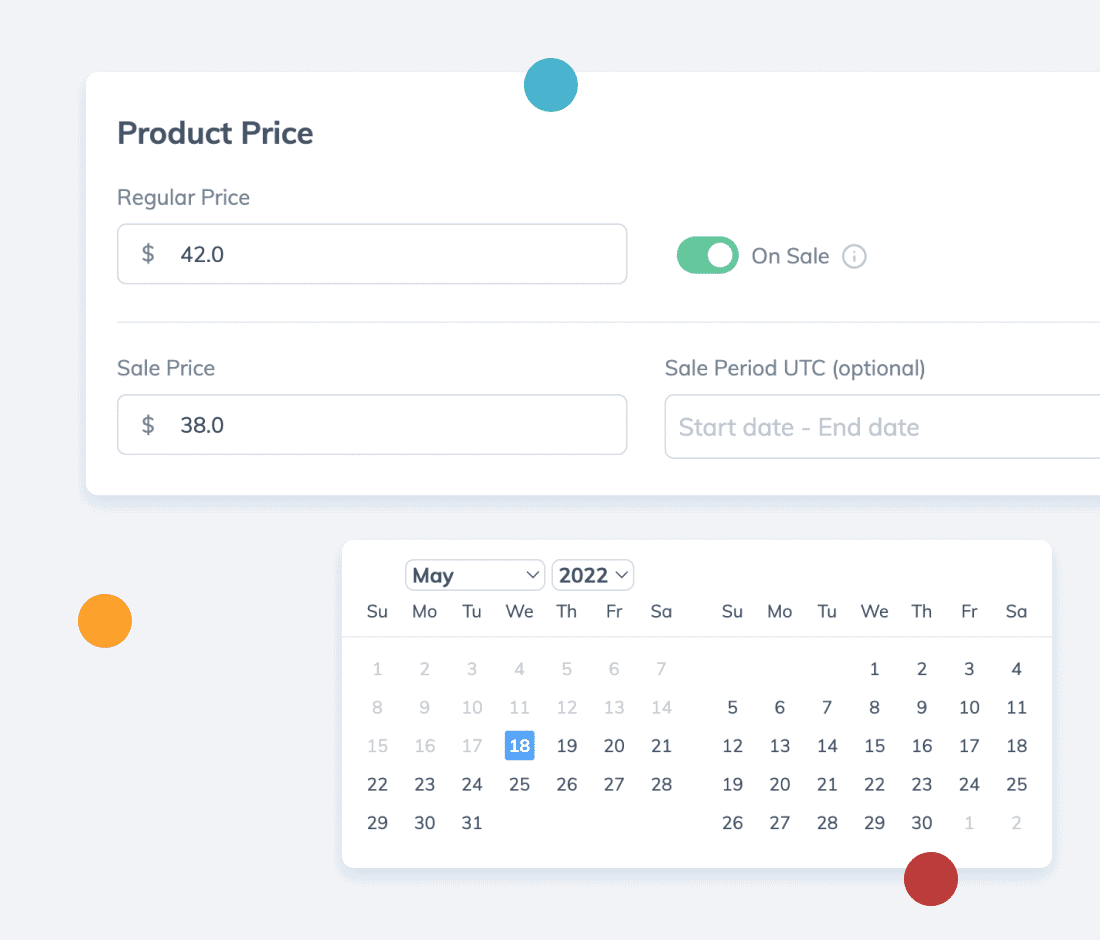Open the 2022 year dropdown
The height and width of the screenshot is (940, 1100).
pyautogui.click(x=593, y=575)
